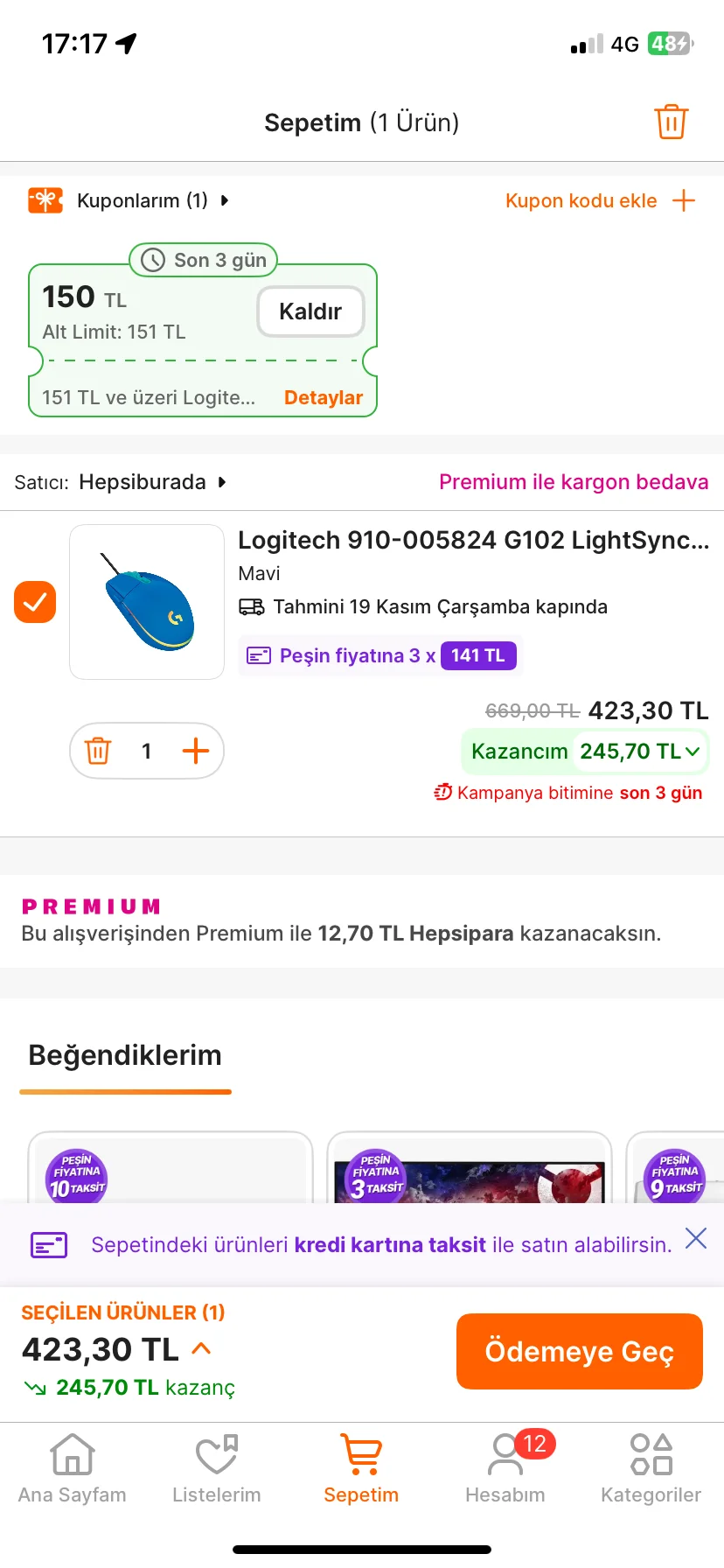Image resolution: width=724 pixels, height=1568 pixels.
Task: Tap the plus icon to add coupon code
Action: 684,200
